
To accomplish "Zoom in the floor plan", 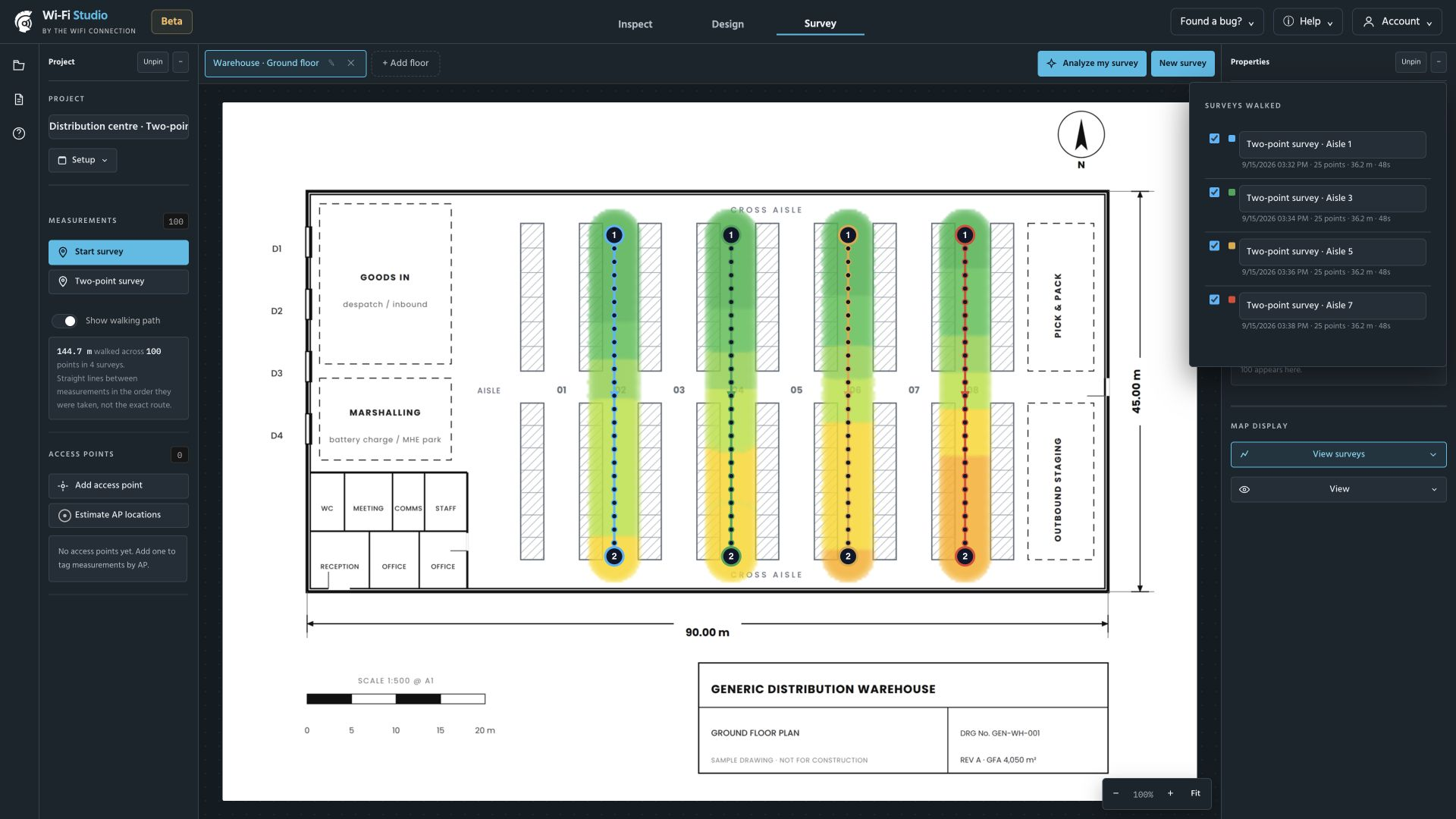I will click(1170, 793).
